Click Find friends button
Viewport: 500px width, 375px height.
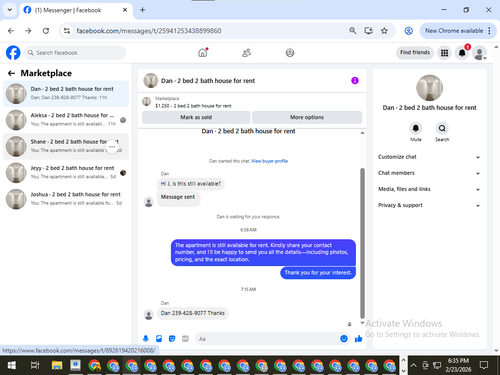[415, 52]
